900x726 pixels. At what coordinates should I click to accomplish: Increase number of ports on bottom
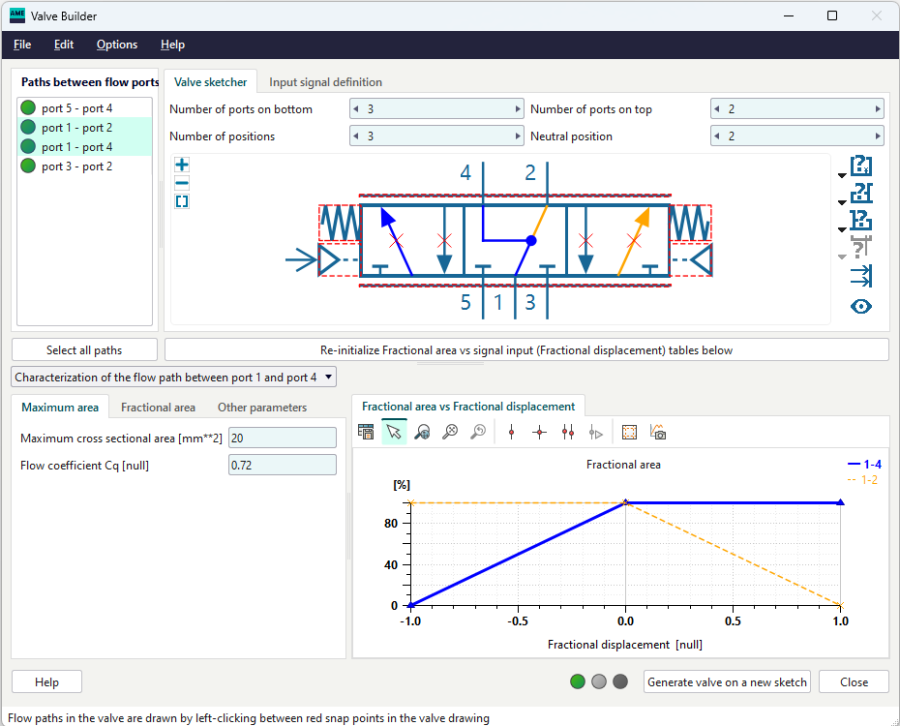coord(517,108)
